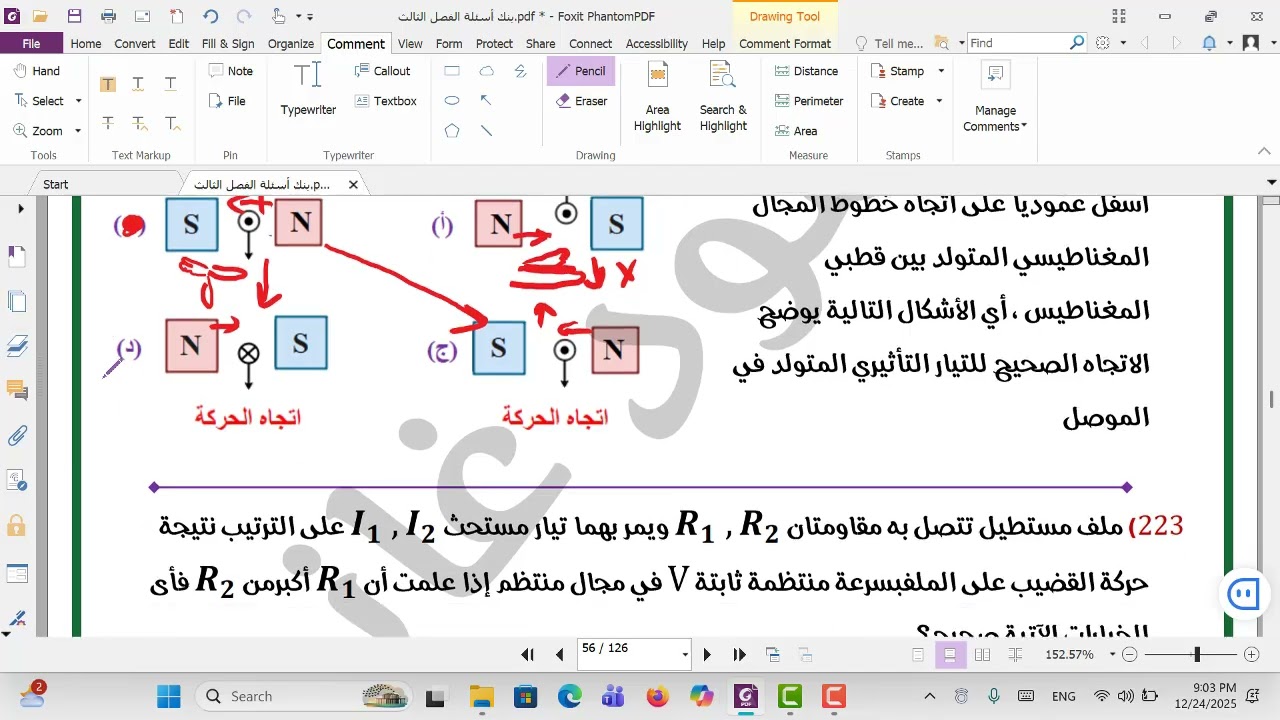Image resolution: width=1280 pixels, height=720 pixels.
Task: Expand the Select tool dropdown arrow
Action: click(x=77, y=101)
